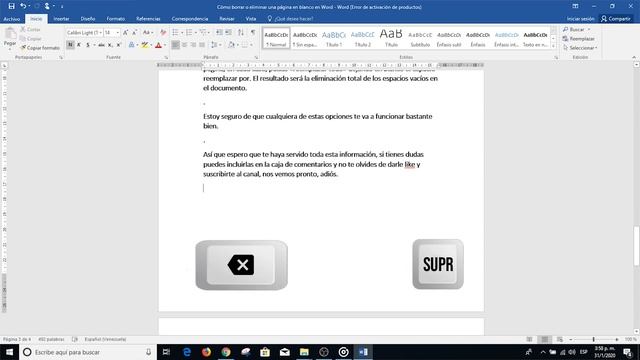Undo the last action

click(x=23, y=6)
